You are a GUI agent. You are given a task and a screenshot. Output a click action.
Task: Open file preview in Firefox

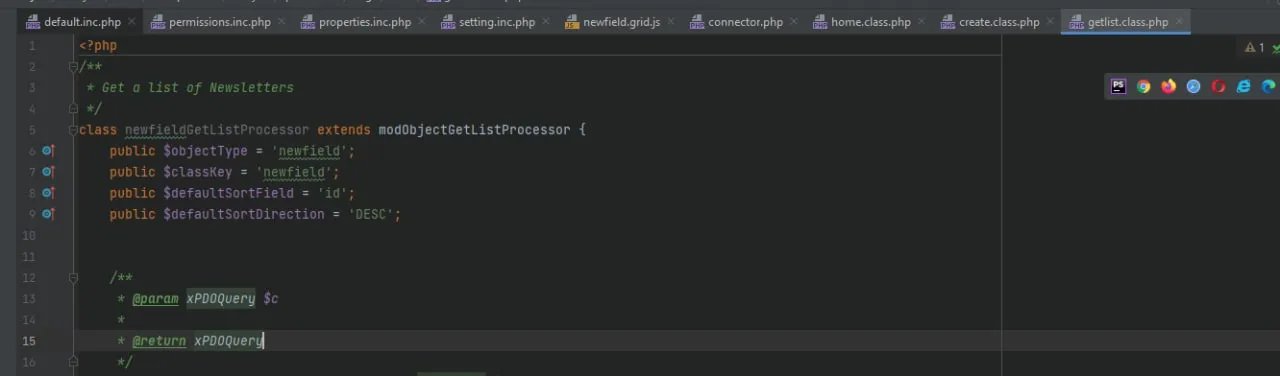point(1168,87)
